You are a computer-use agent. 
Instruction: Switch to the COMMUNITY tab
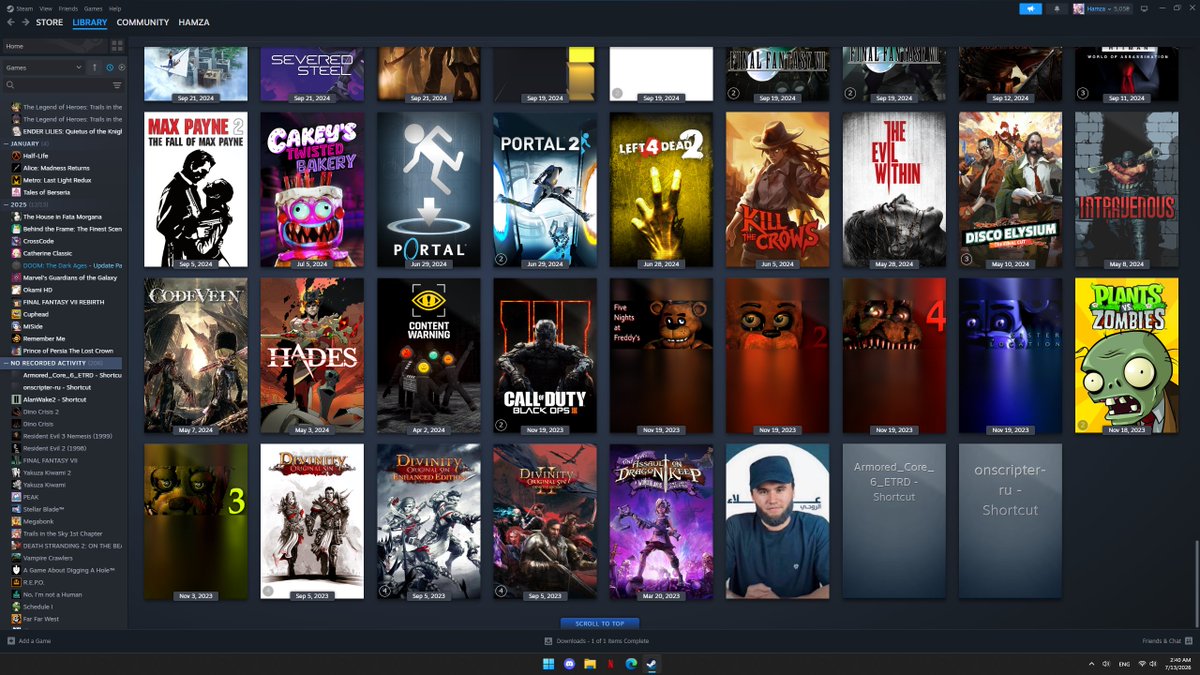(142, 22)
